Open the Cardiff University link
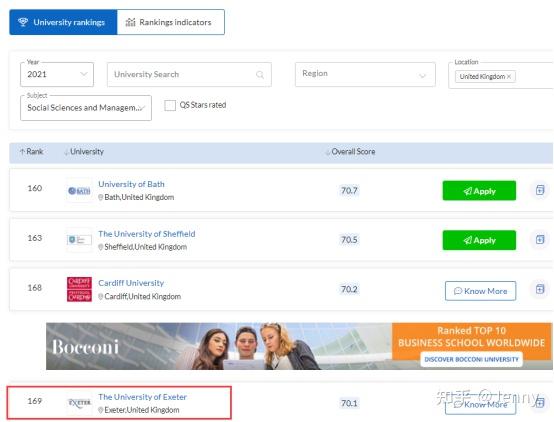The height and width of the screenshot is (422, 554). (131, 283)
